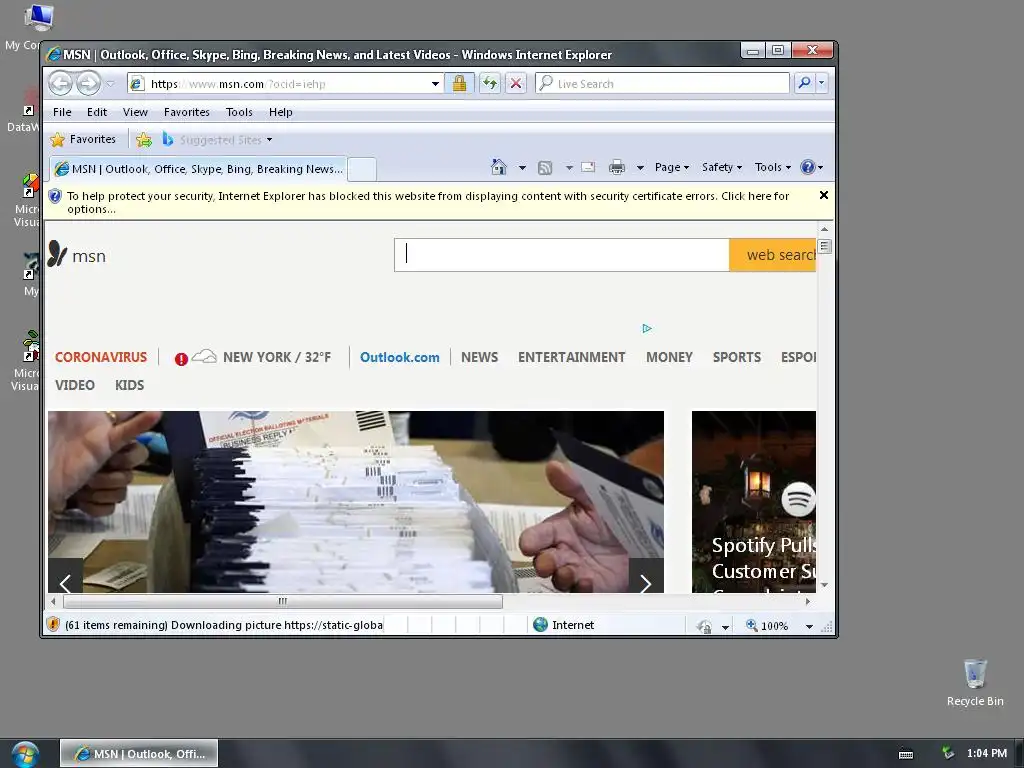1024x768 pixels.
Task: Click the red weather alert icon
Action: click(x=182, y=359)
